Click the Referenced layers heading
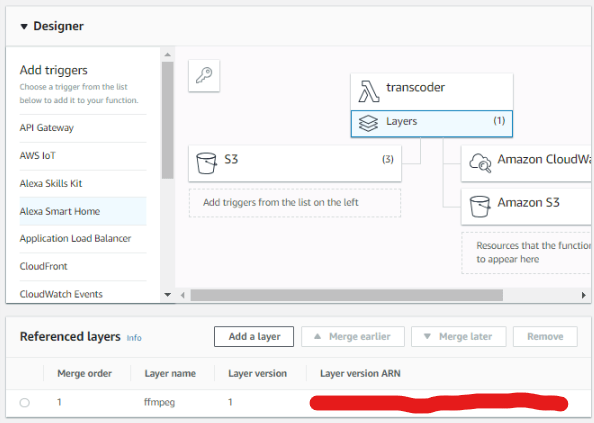 (70, 337)
